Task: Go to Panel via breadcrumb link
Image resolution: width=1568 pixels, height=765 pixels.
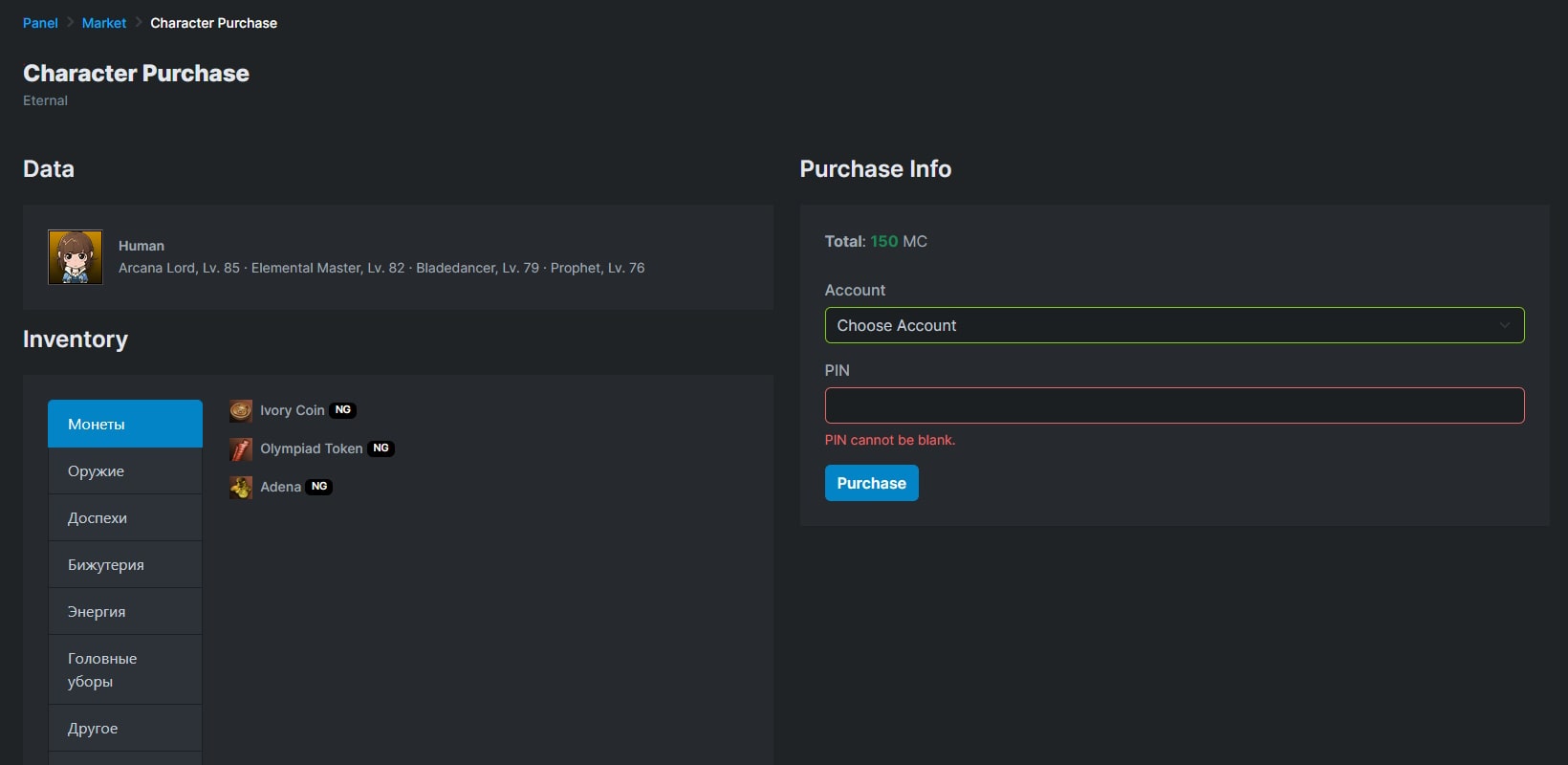Action: coord(40,23)
